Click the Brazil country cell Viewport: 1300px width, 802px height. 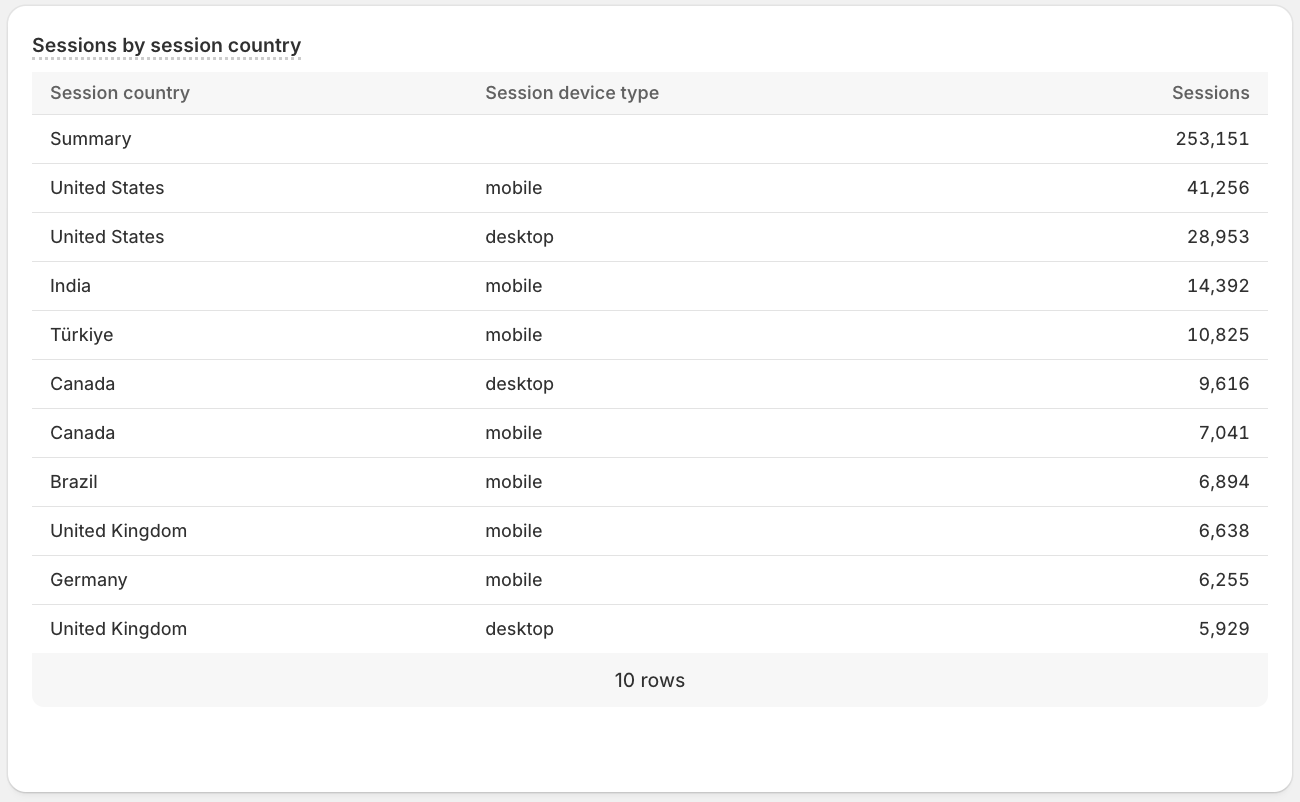(x=74, y=482)
